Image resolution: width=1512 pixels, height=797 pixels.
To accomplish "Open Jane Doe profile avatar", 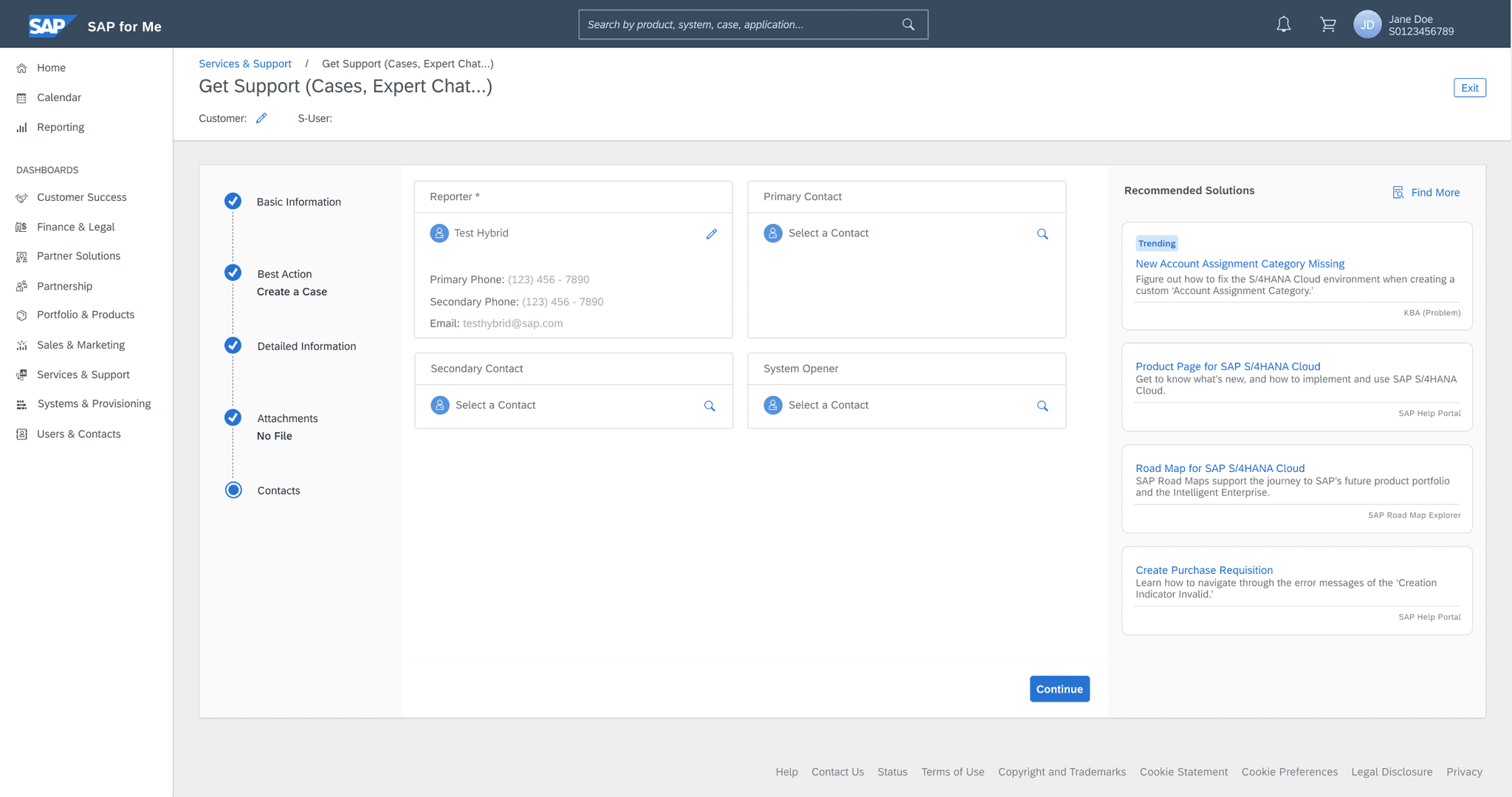I will (1367, 24).
